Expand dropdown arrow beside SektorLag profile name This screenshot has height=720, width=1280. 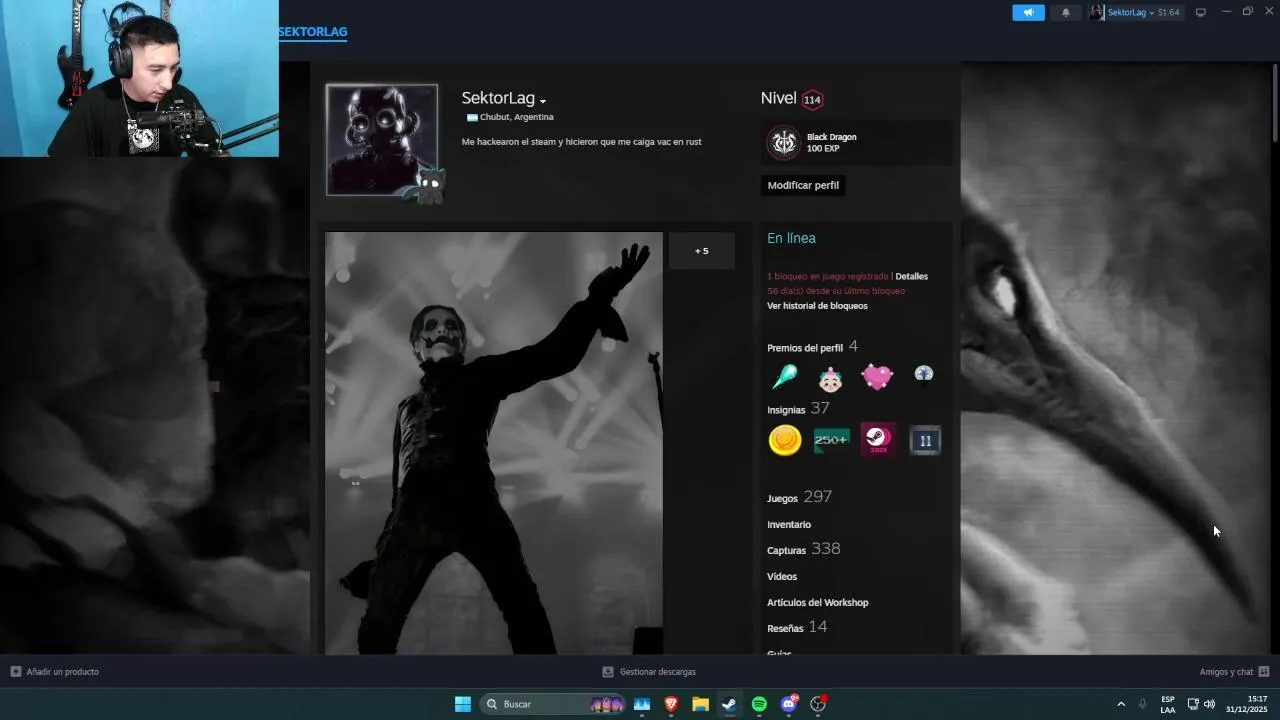tap(543, 101)
